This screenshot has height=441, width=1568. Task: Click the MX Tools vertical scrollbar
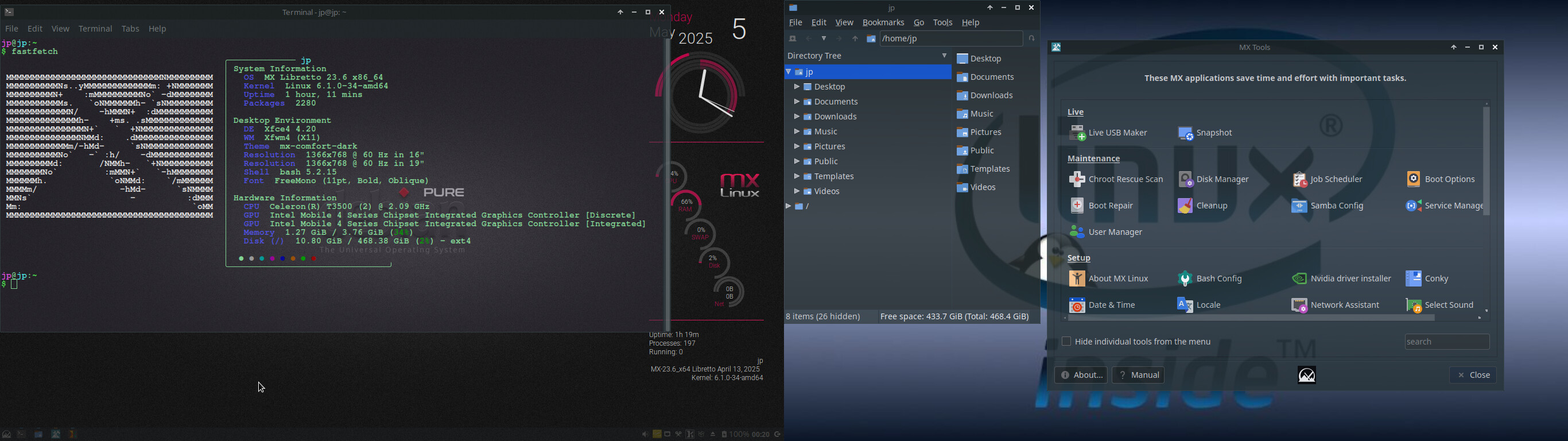[x=1487, y=161]
